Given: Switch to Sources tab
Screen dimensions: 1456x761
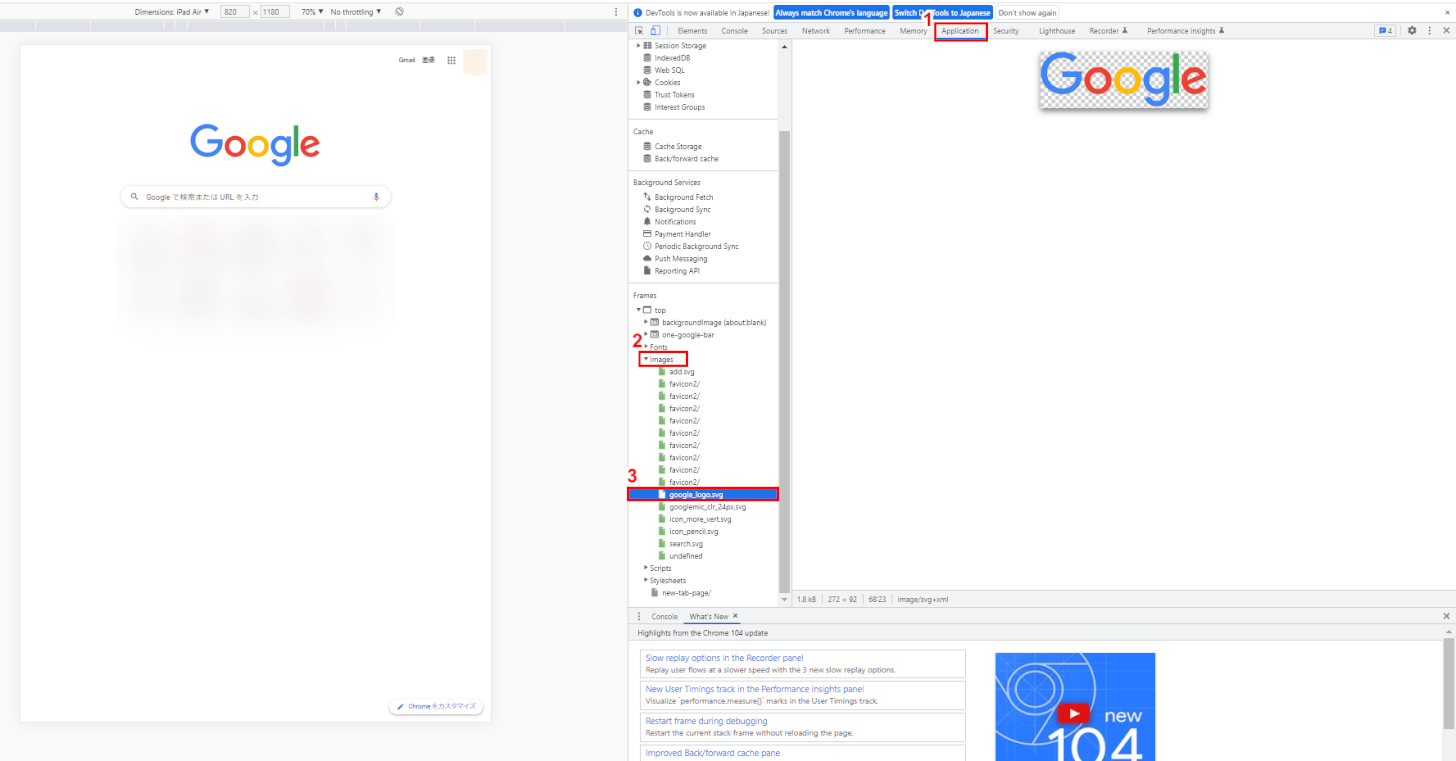Looking at the screenshot, I should coord(774,31).
